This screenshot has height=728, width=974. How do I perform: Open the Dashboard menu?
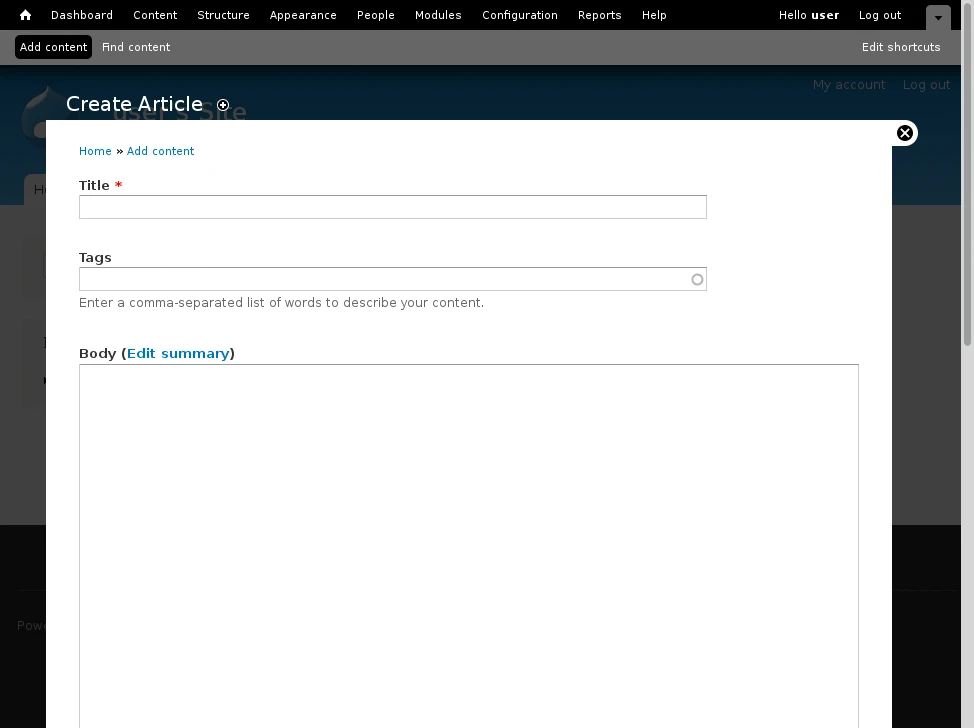[x=82, y=15]
